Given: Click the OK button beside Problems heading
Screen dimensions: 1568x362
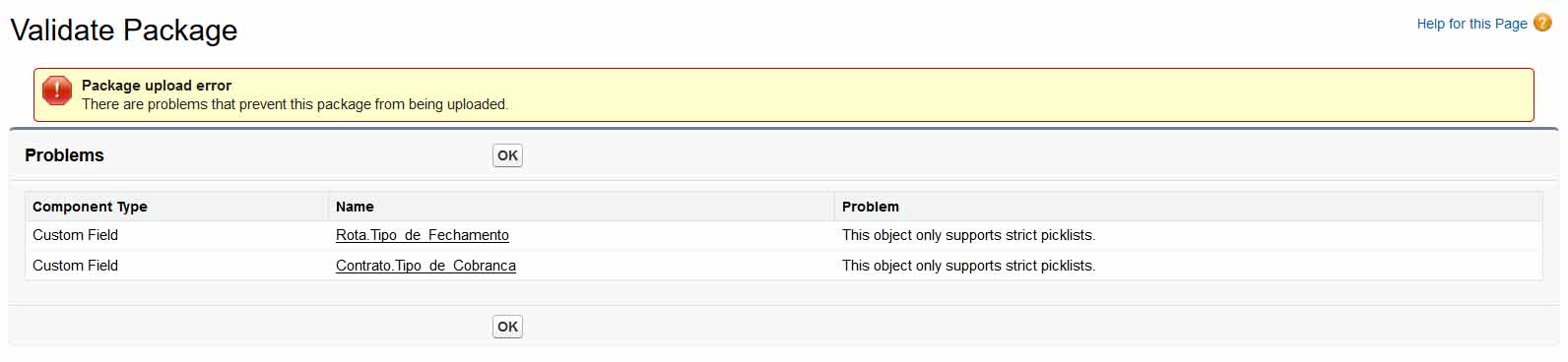Looking at the screenshot, I should [507, 155].
